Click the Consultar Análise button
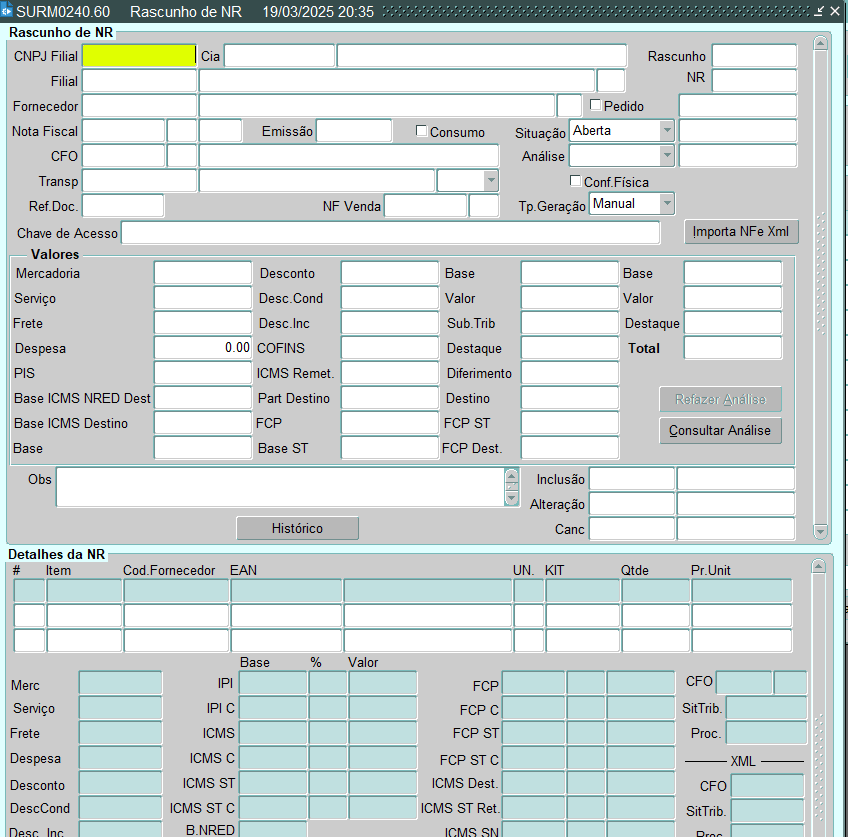The image size is (848, 837). 720,431
